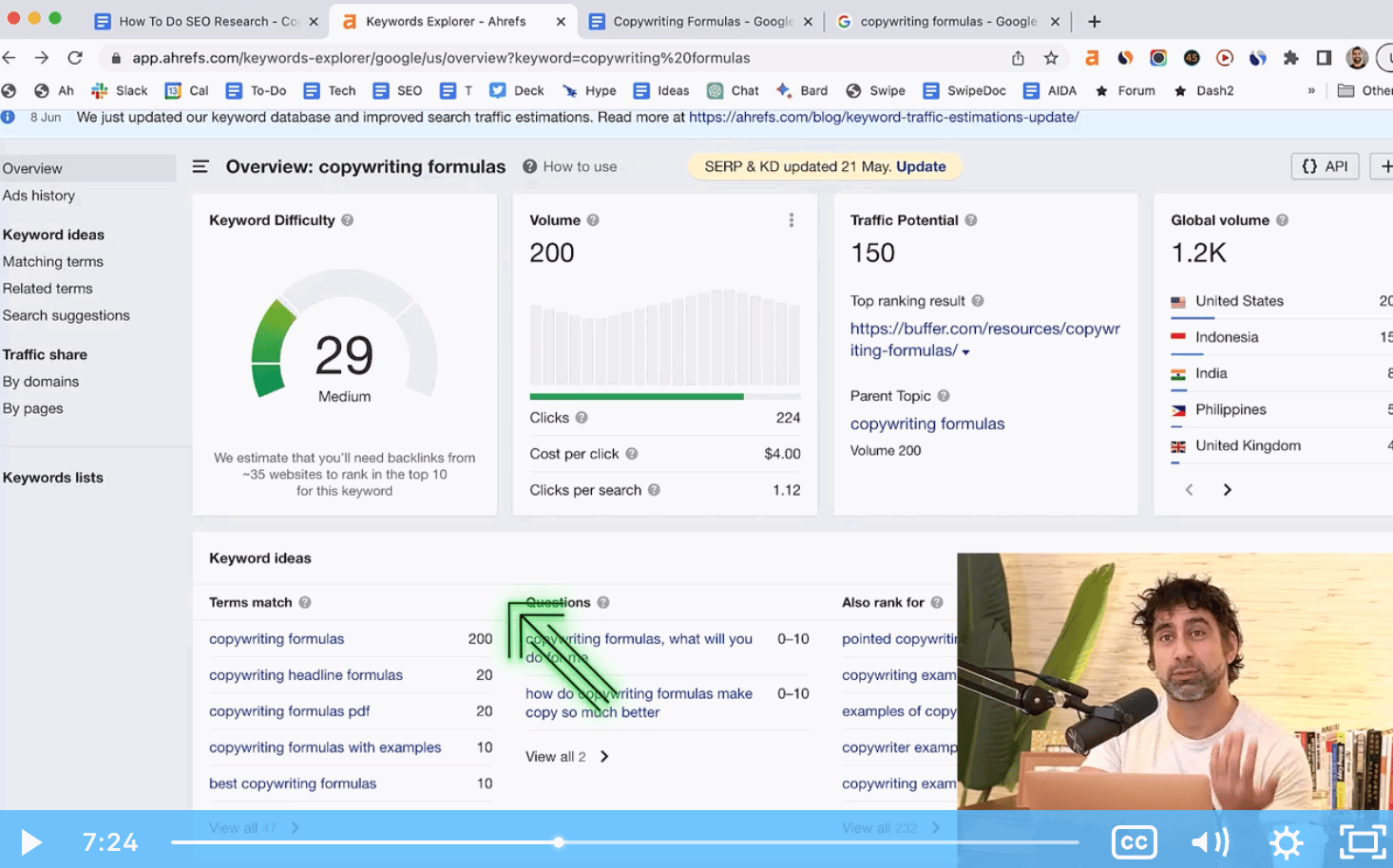Open the AIDA bookmark
The height and width of the screenshot is (868, 1393).
[x=1050, y=91]
